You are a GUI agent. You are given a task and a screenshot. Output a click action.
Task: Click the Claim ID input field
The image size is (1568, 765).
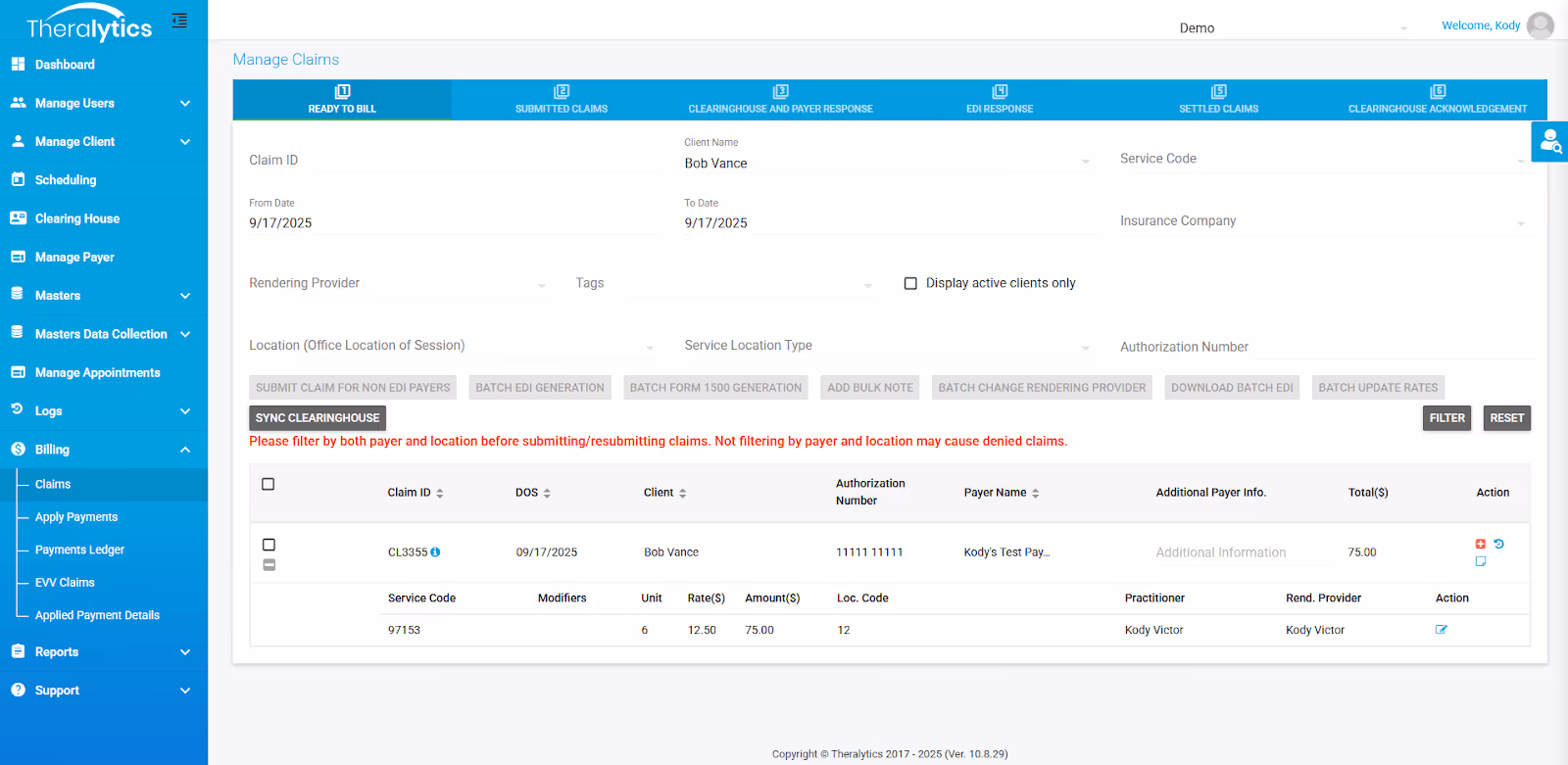pyautogui.click(x=454, y=161)
